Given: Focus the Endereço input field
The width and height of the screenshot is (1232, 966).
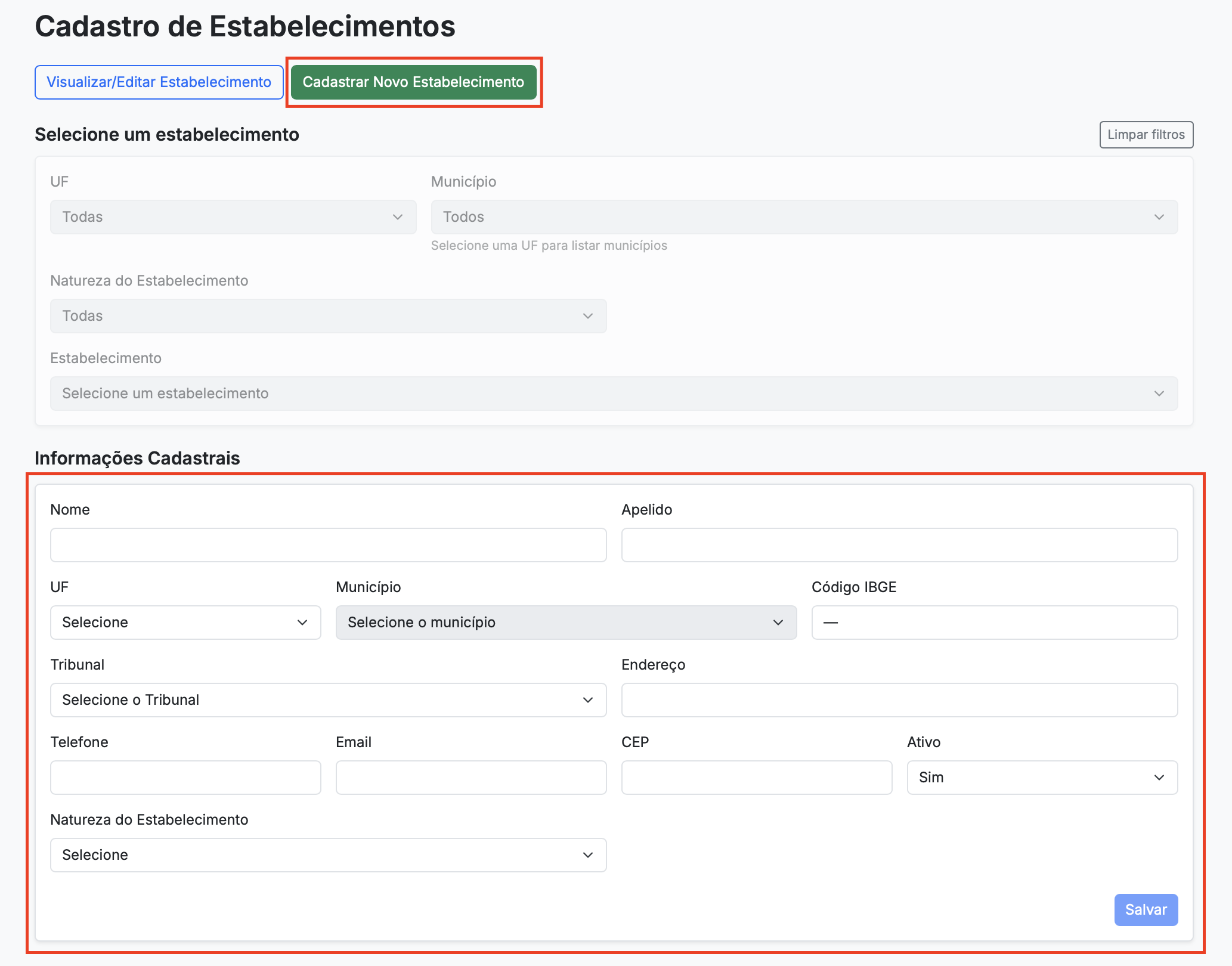Looking at the screenshot, I should click(899, 700).
